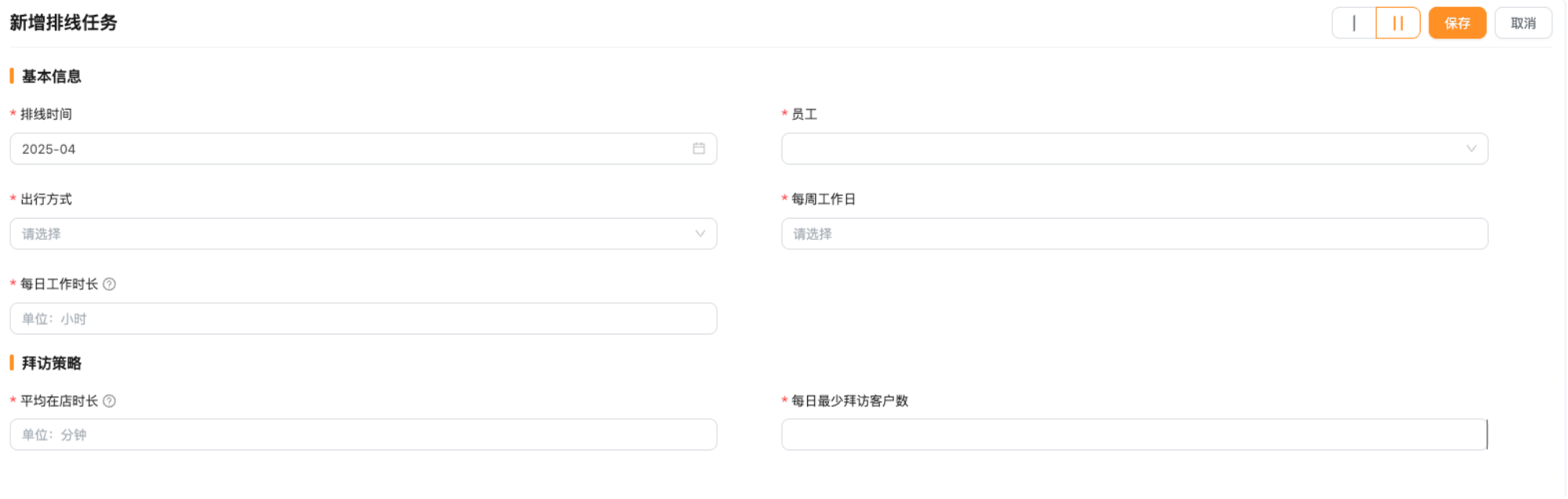Open the 员工 dropdown field
1568x499 pixels.
tap(1121, 149)
